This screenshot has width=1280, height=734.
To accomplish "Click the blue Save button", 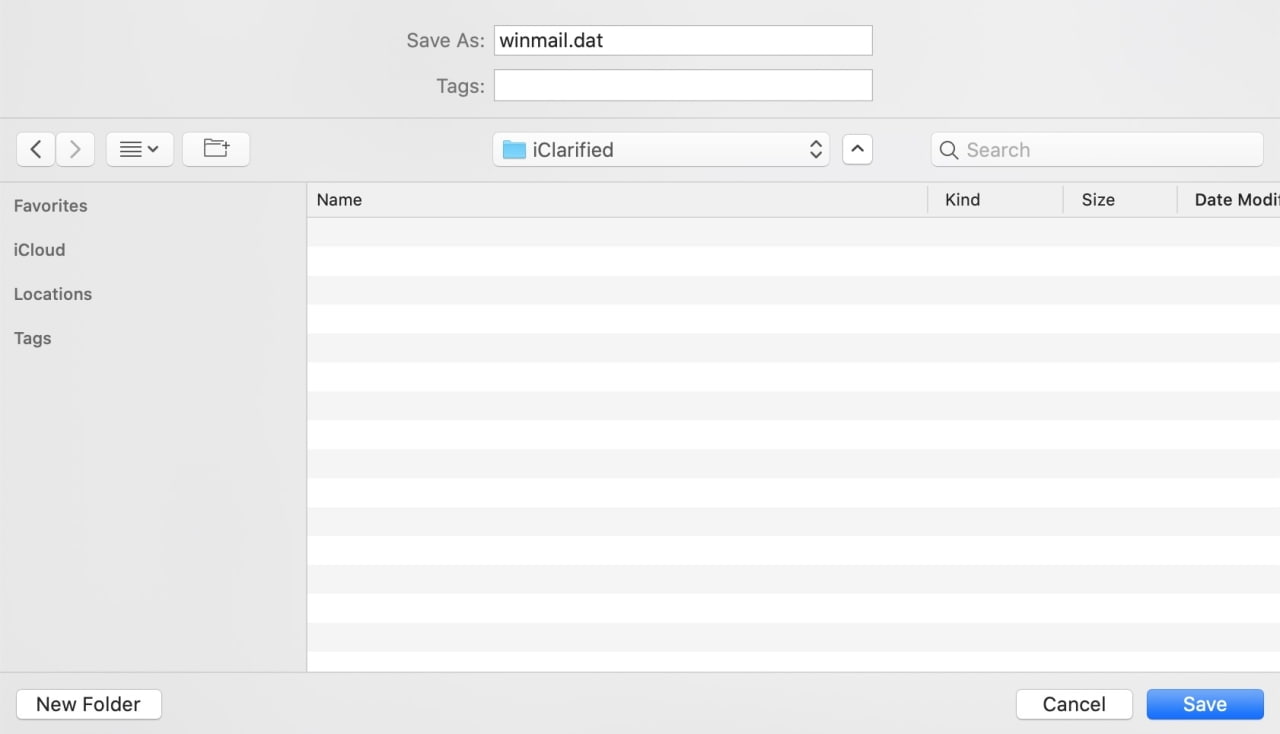I will [1204, 704].
